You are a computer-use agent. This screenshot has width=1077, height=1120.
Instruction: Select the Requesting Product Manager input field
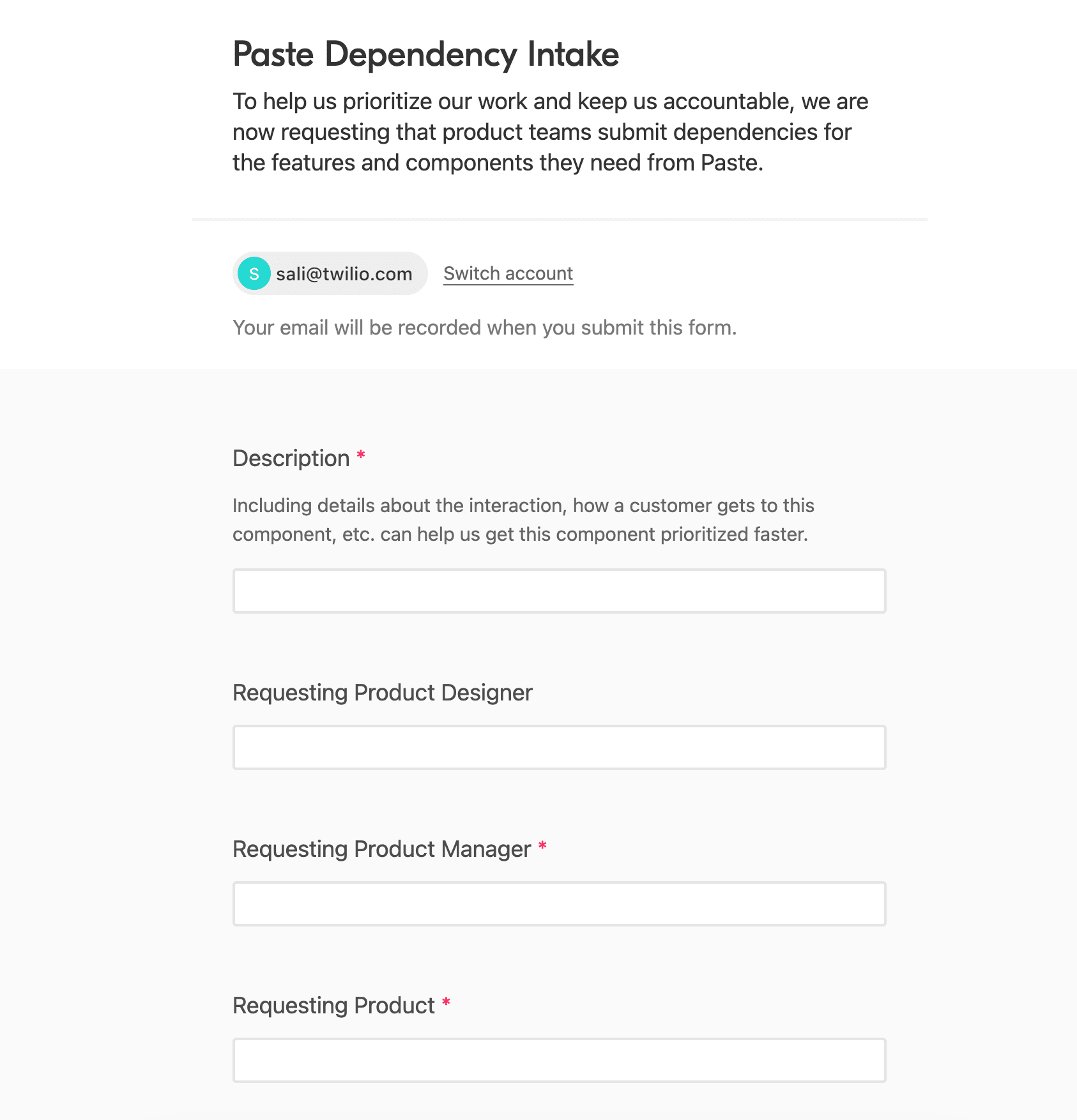(x=559, y=904)
